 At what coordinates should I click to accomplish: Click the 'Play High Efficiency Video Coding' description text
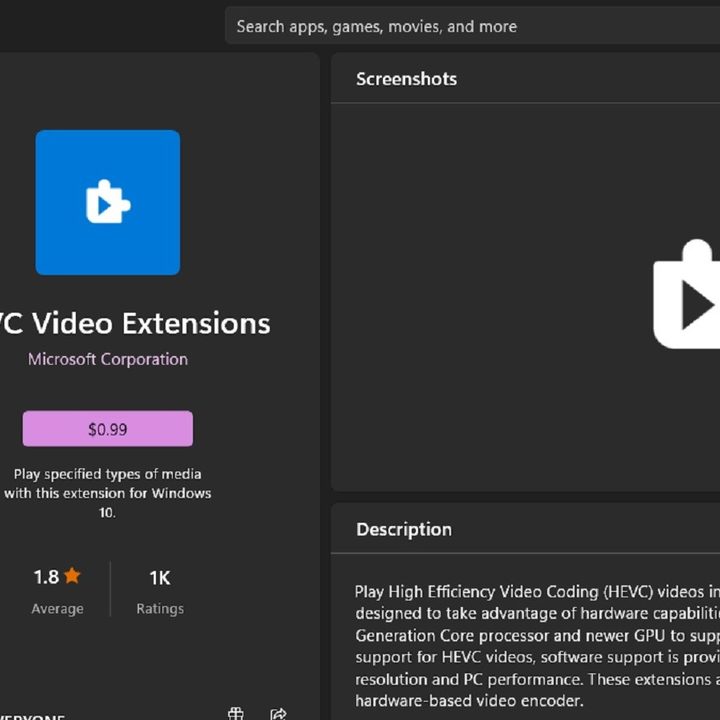[537, 646]
